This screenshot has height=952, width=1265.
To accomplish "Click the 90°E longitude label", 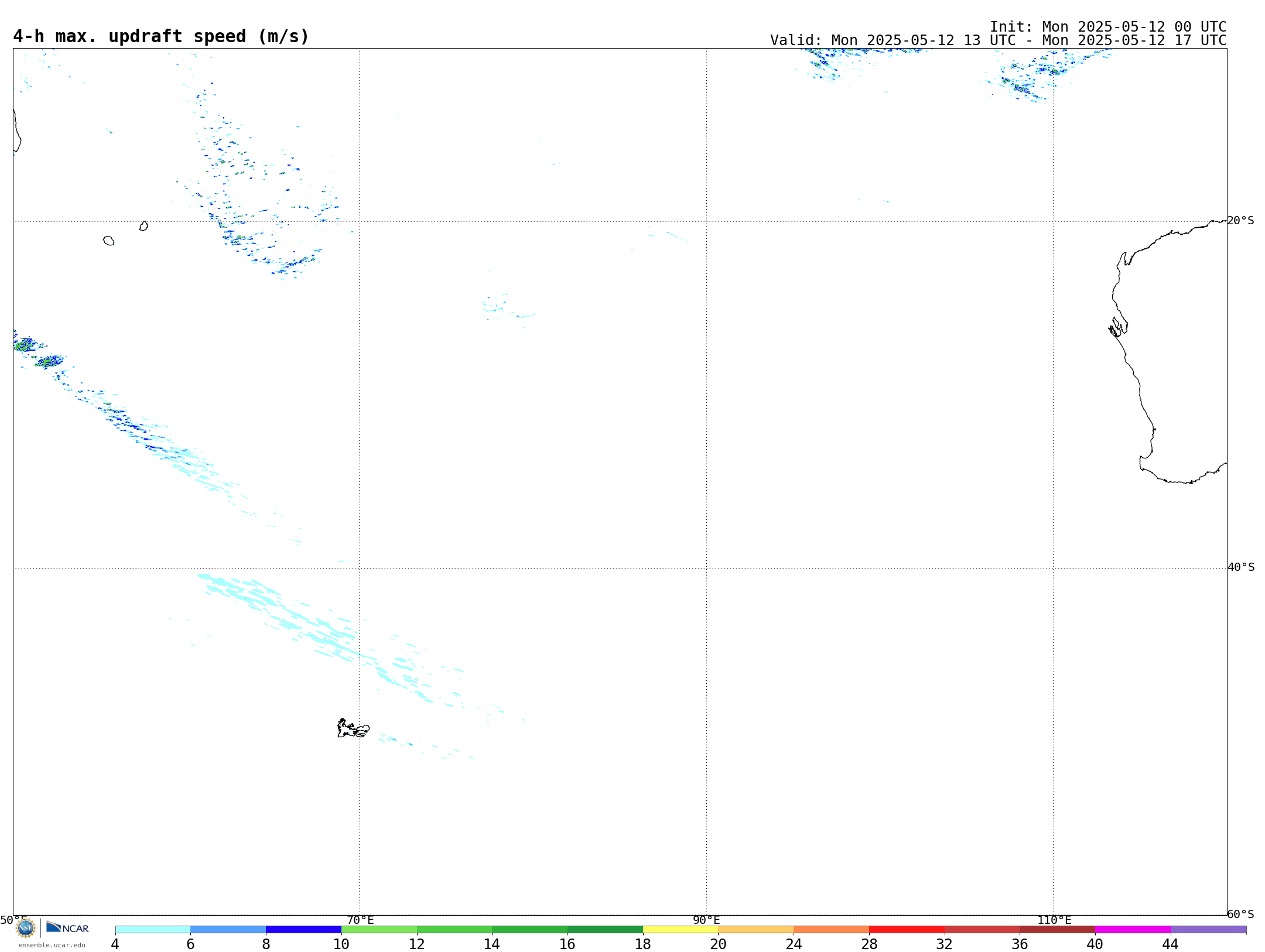I will tap(706, 920).
